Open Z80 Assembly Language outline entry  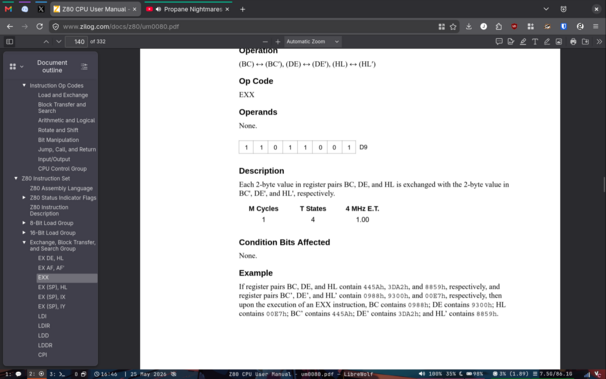[x=61, y=189]
